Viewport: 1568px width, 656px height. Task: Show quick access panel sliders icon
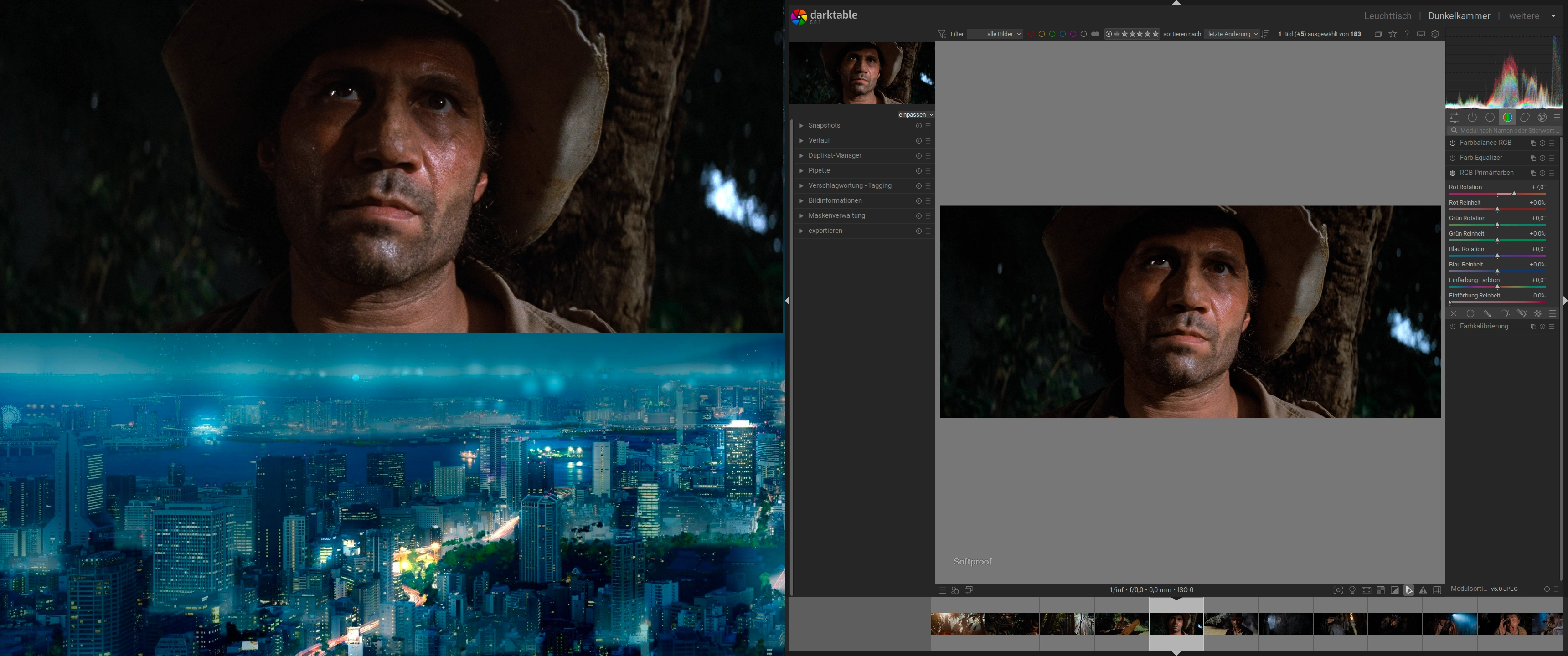(x=1454, y=118)
